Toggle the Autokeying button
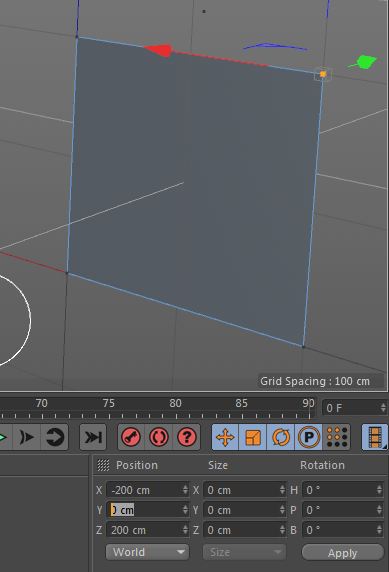389x572 pixels. 158,437
